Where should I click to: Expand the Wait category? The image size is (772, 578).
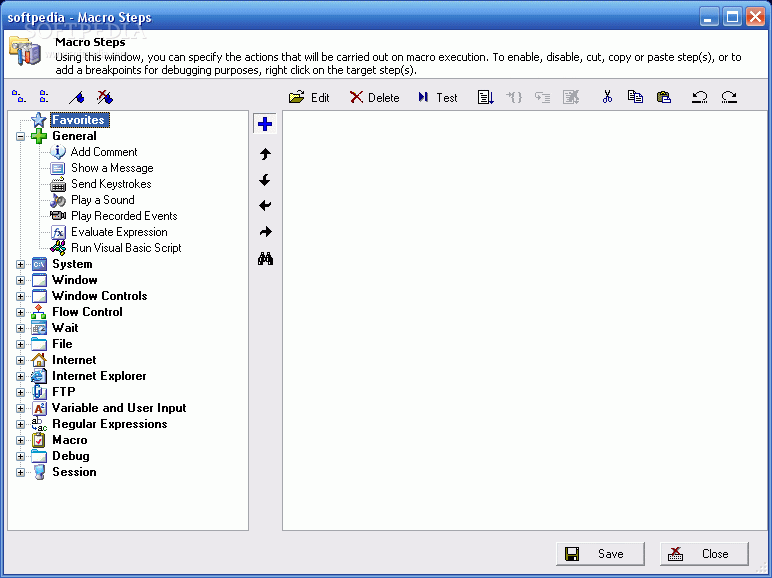point(20,328)
